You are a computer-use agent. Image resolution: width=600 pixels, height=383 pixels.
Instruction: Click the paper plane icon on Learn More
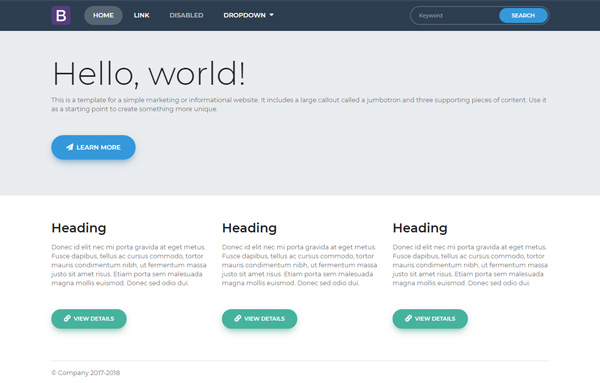pos(70,147)
